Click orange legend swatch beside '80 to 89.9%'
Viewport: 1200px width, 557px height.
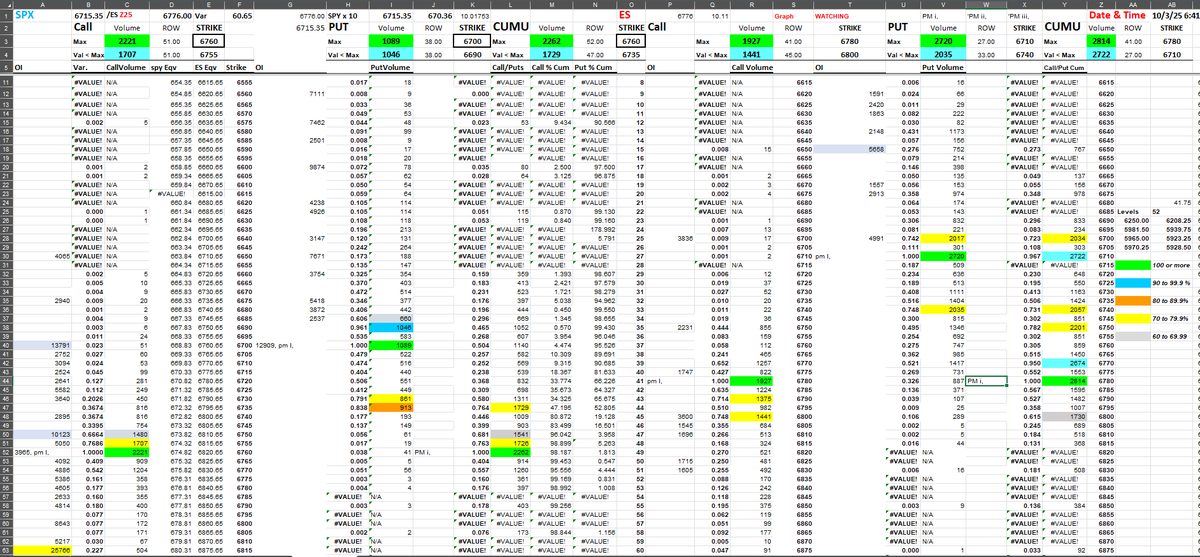[x=1132, y=299]
